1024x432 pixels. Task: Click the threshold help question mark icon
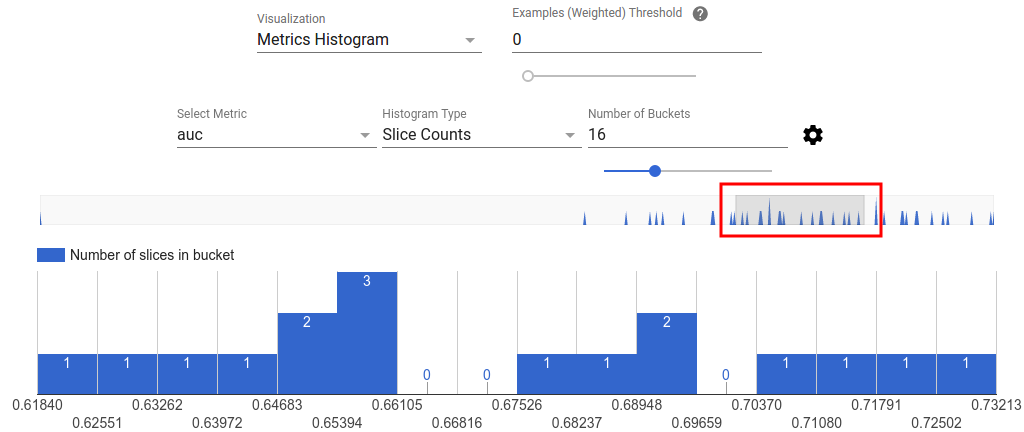coord(700,14)
